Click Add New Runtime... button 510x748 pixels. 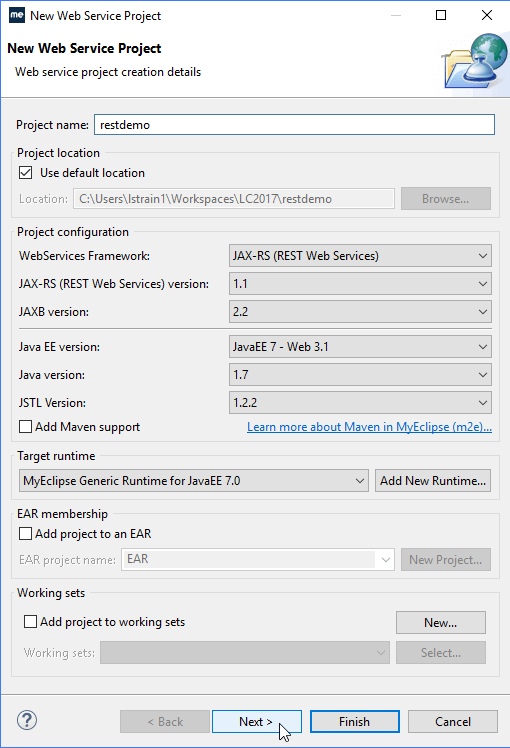point(433,481)
